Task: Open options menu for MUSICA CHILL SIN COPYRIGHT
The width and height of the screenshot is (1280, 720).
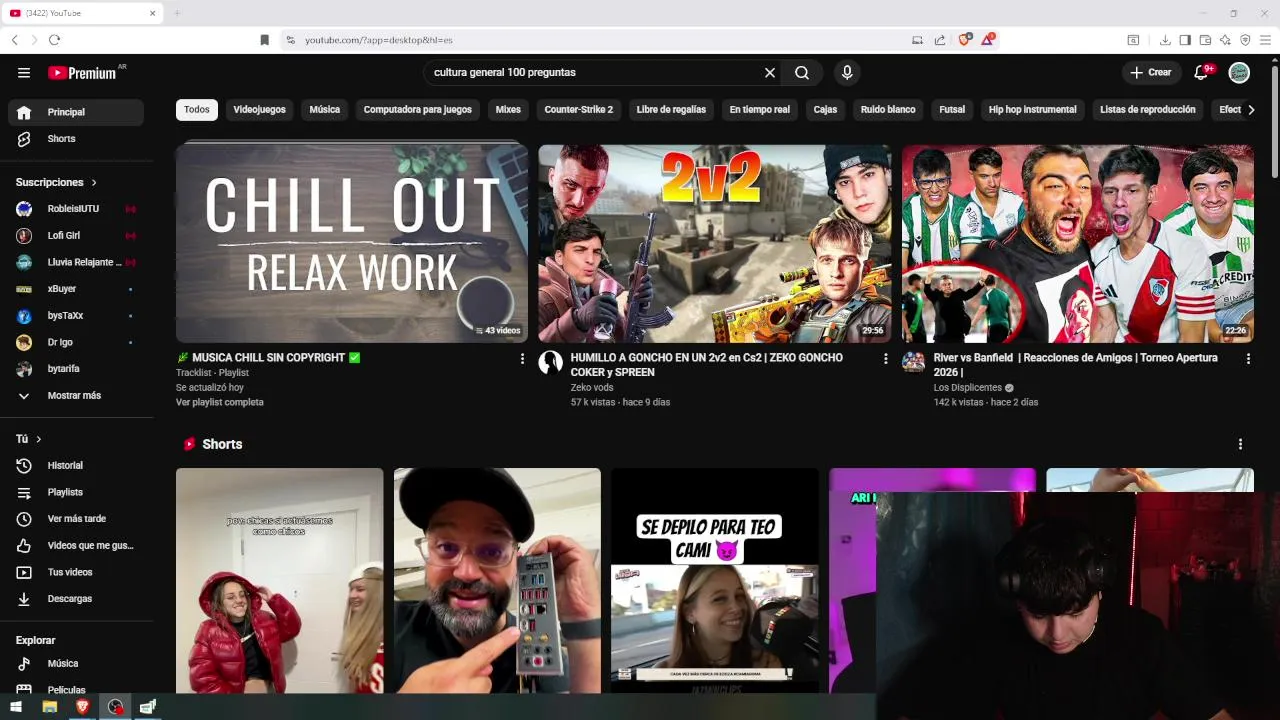Action: [522, 358]
